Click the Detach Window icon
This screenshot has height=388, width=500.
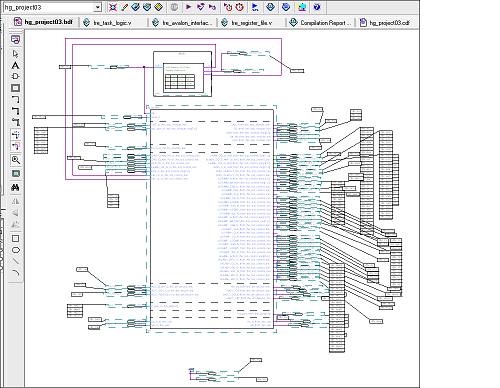15,40
